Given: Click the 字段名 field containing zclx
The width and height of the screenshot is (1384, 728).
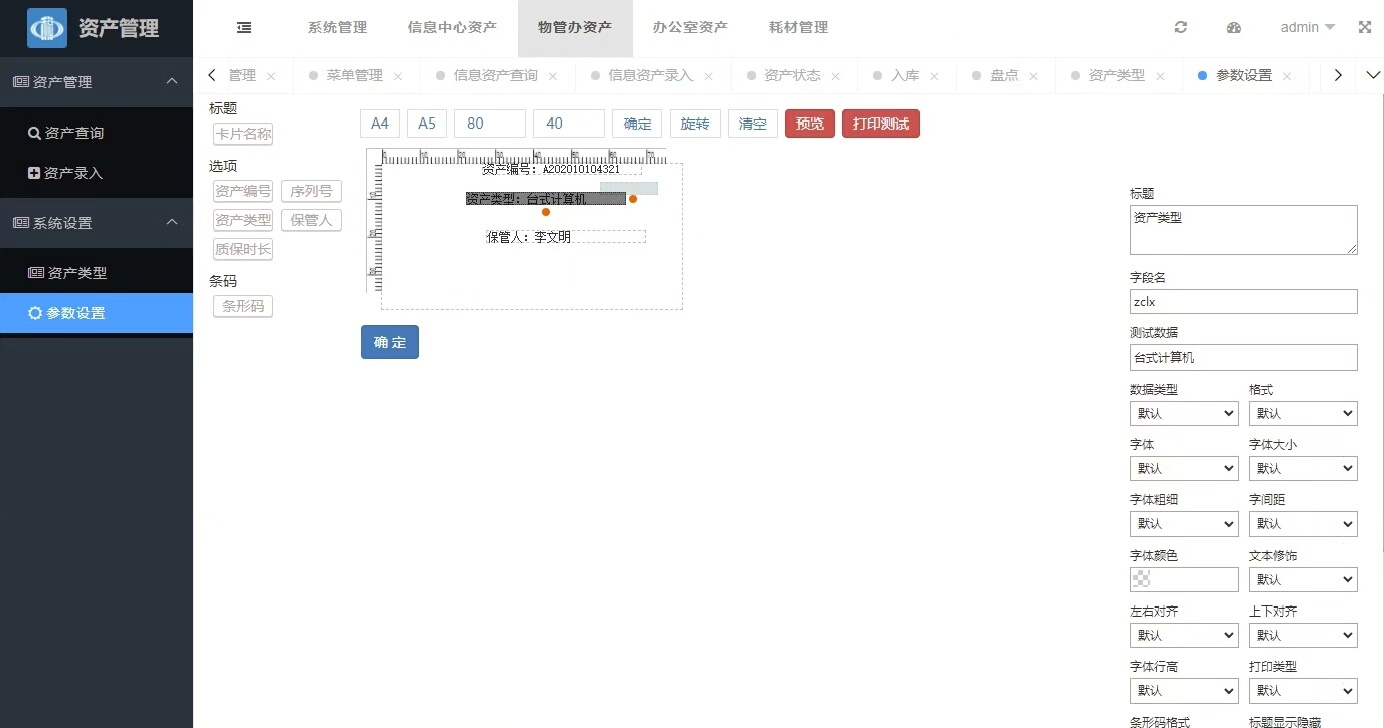Looking at the screenshot, I should tap(1244, 302).
